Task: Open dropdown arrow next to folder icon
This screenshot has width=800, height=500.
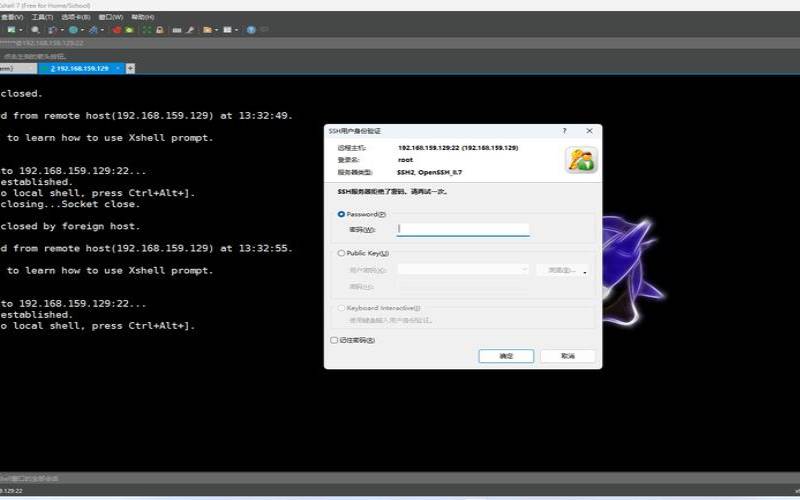Action: coord(216,30)
